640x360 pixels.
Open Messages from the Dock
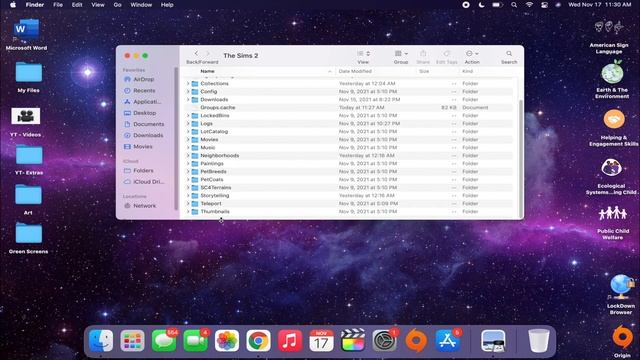[164, 340]
